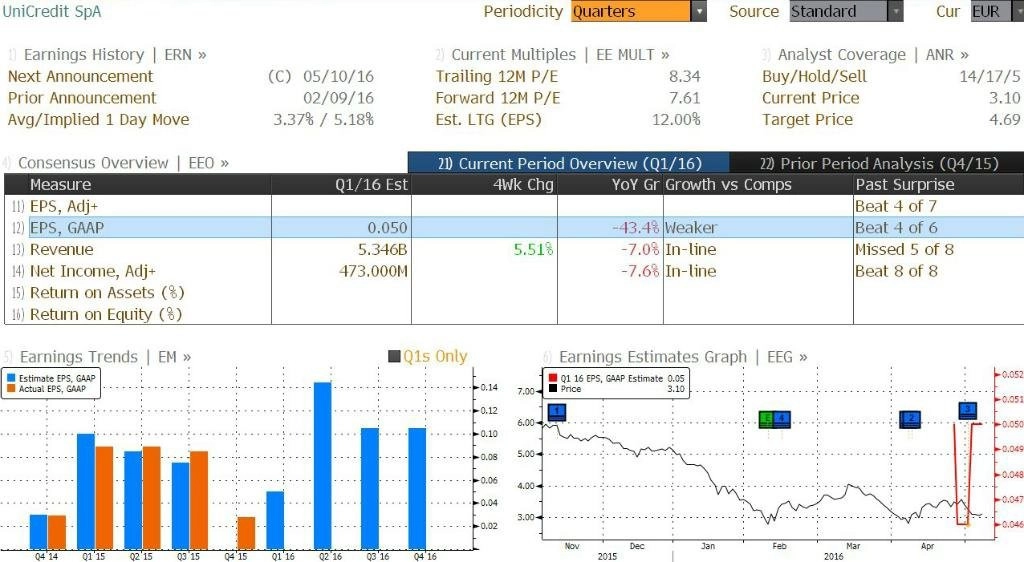Click the 5.346B revenue estimate value
Viewport: 1024px width, 562px height.
coord(383,249)
